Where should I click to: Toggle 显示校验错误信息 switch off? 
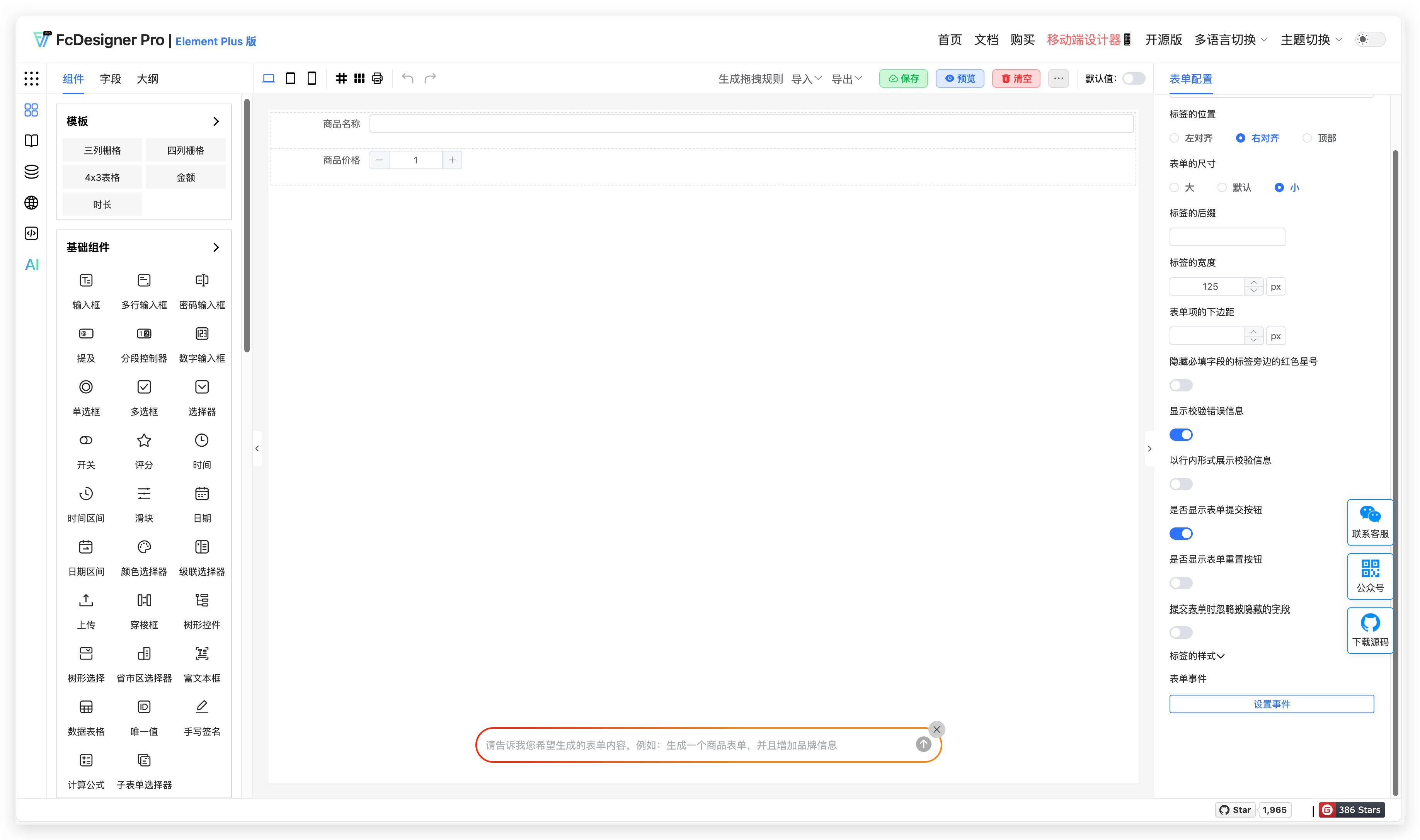[1180, 435]
